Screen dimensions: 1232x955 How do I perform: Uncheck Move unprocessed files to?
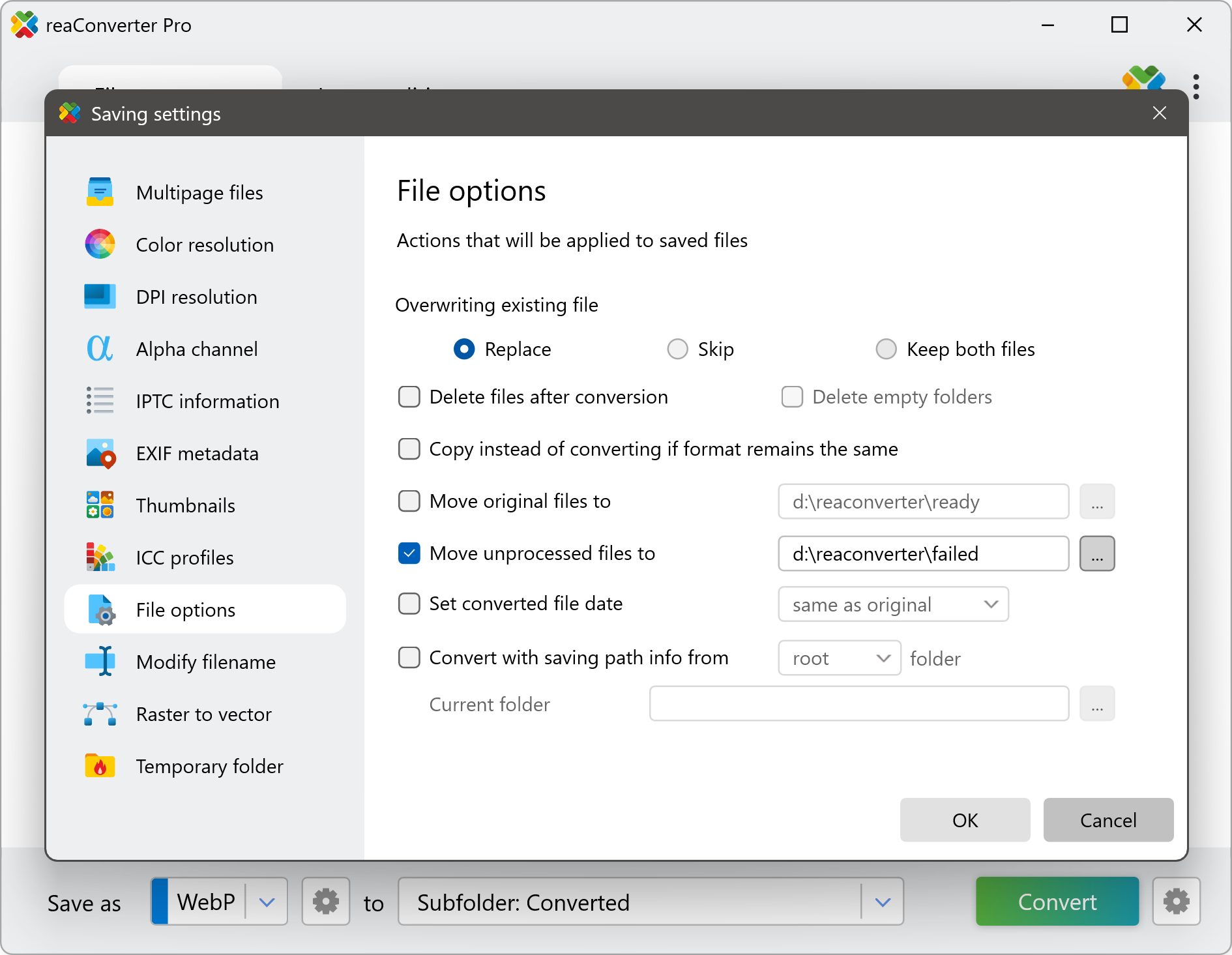409,553
